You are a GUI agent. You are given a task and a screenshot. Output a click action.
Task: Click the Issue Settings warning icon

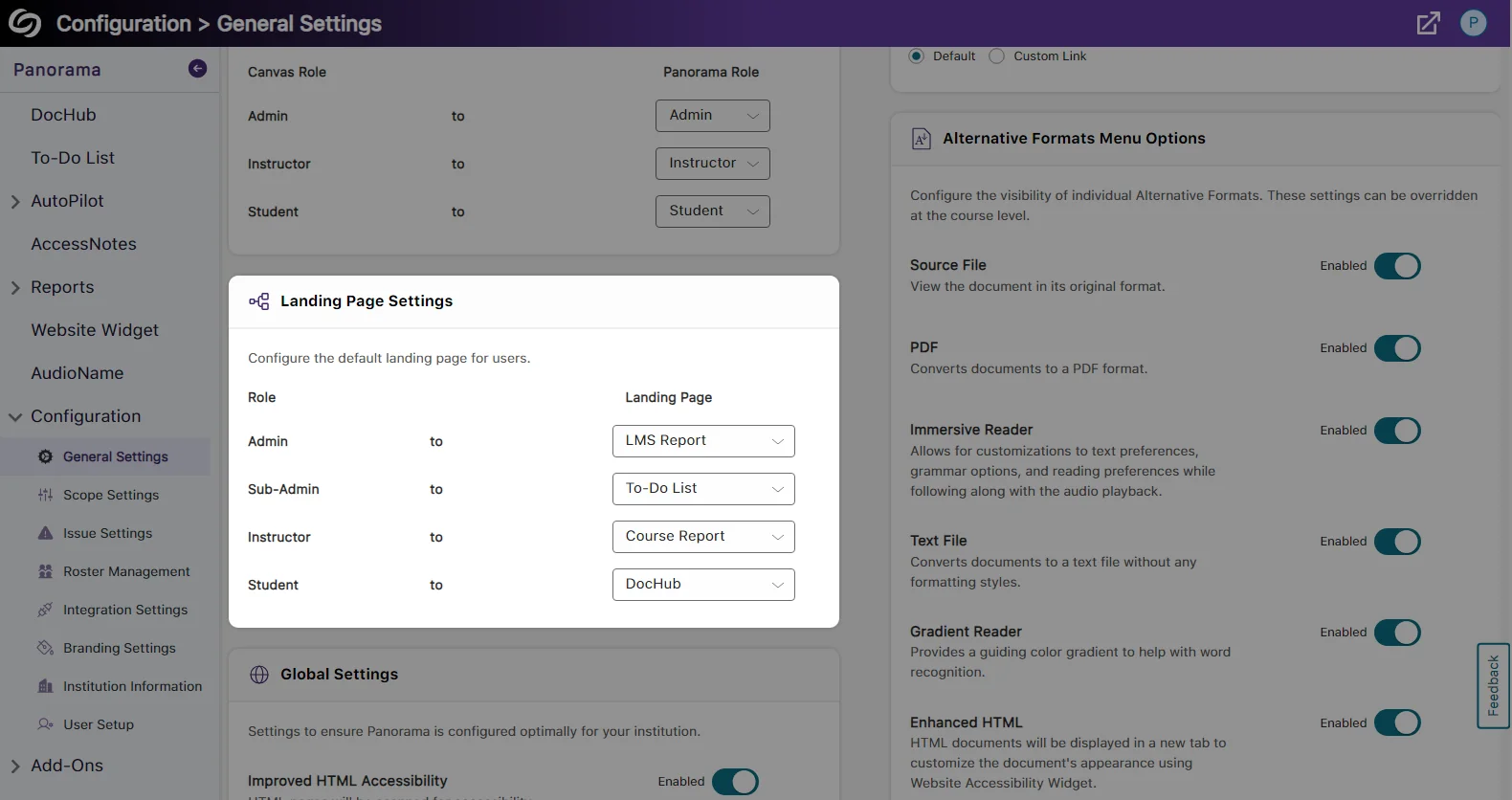coord(45,533)
